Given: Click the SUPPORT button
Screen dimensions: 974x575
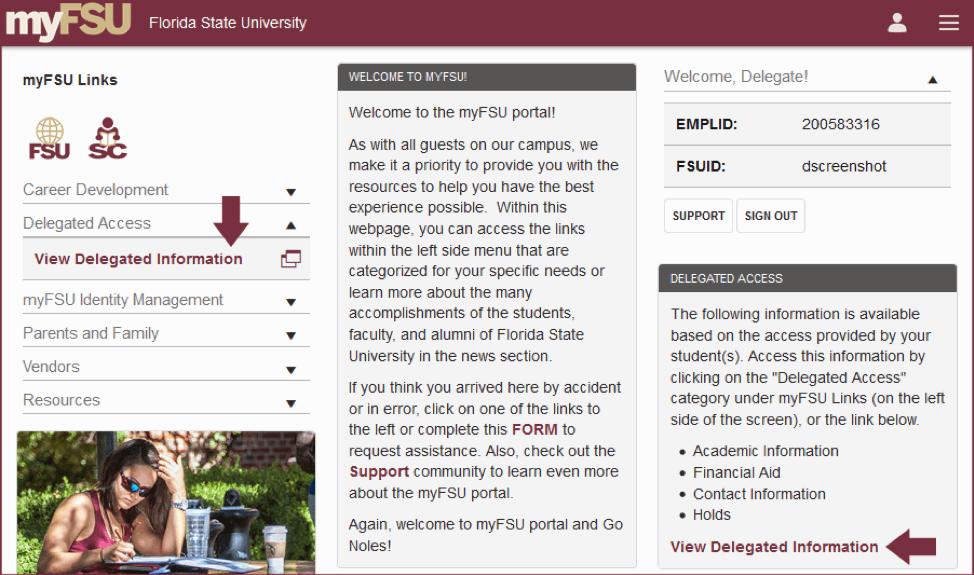Looking at the screenshot, I should click(698, 216).
